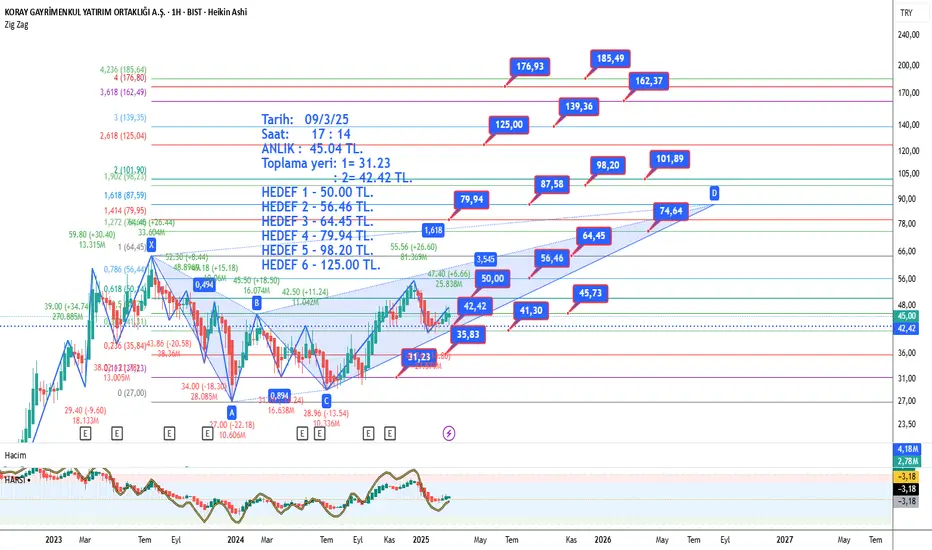Image resolution: width=932 pixels, height=550 pixels.
Task: Click the 4,18M volume axis label
Action: click(906, 449)
